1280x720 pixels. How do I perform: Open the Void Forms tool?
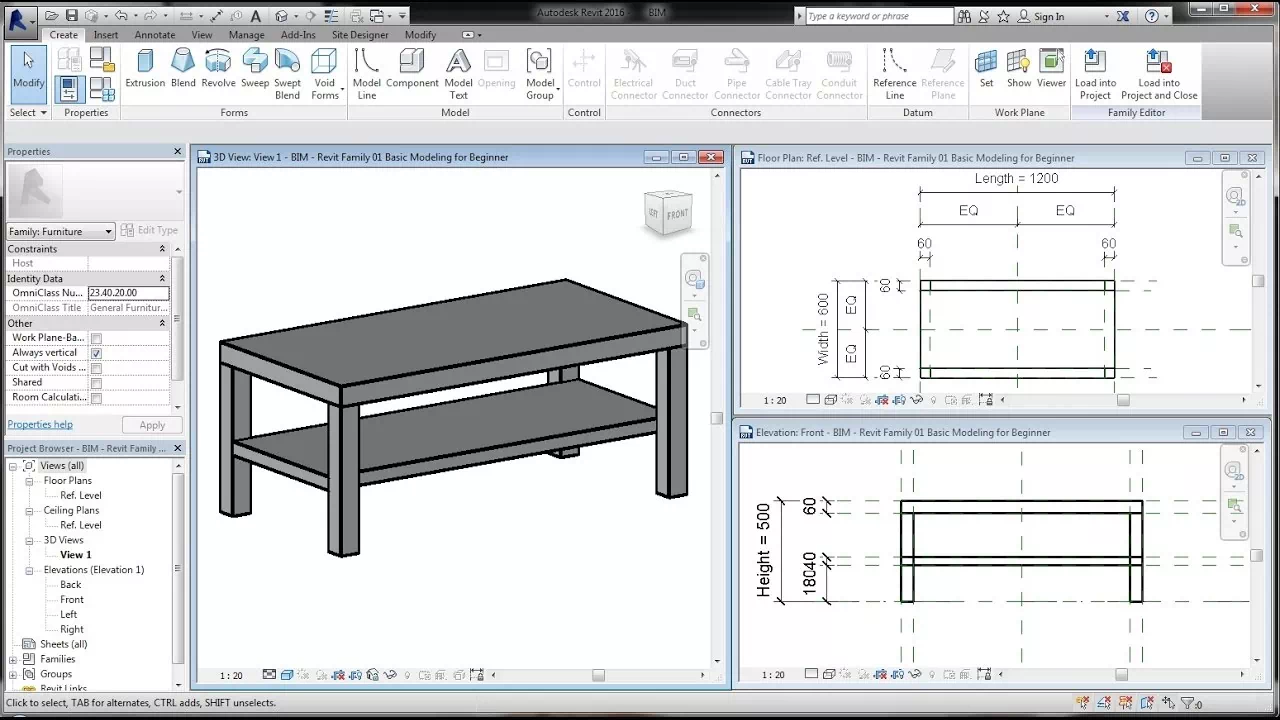tap(325, 70)
